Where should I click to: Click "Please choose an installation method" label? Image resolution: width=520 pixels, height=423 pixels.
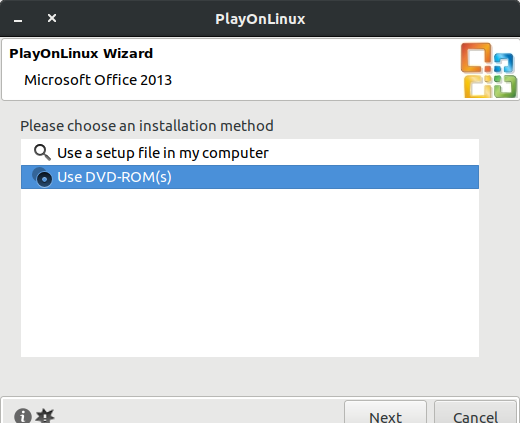point(147,126)
